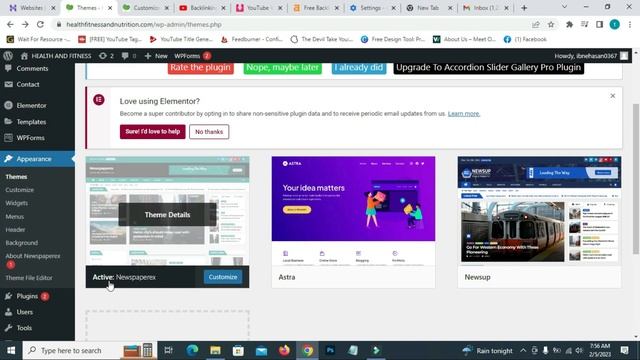Bookmark this page star icon
This screenshot has width=640, height=360.
tap(551, 24)
